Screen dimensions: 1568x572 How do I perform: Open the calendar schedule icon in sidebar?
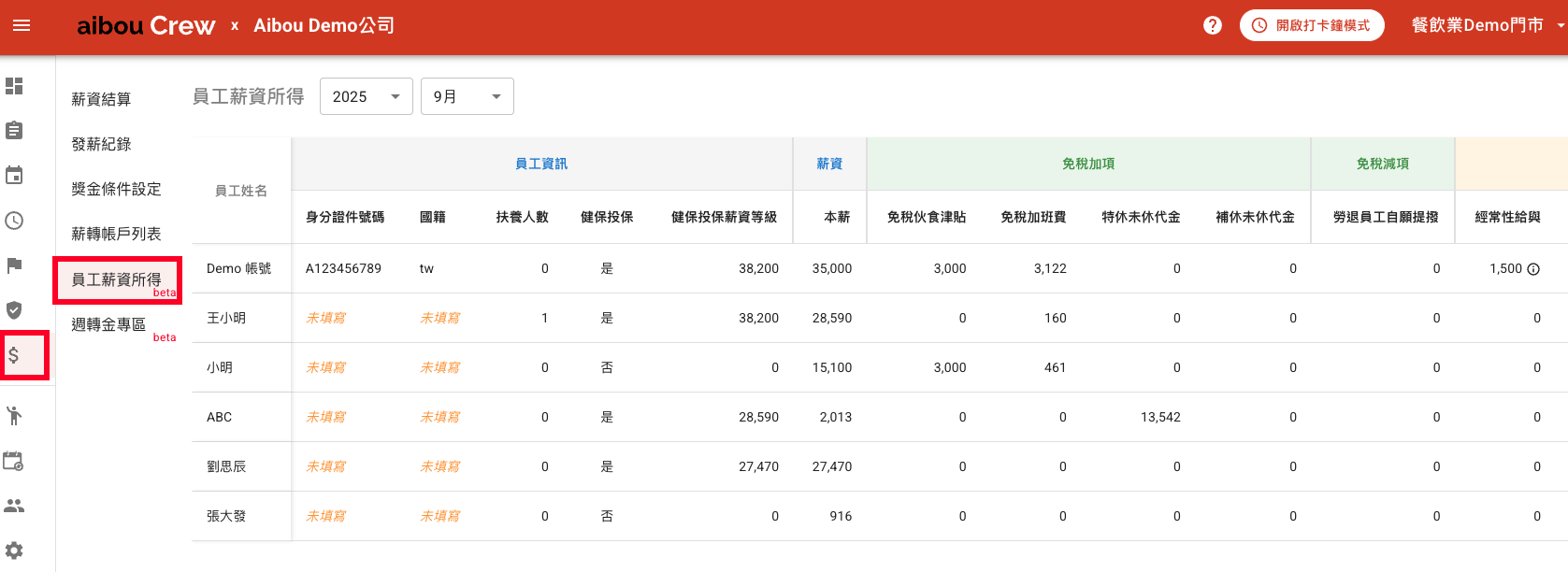point(14,175)
